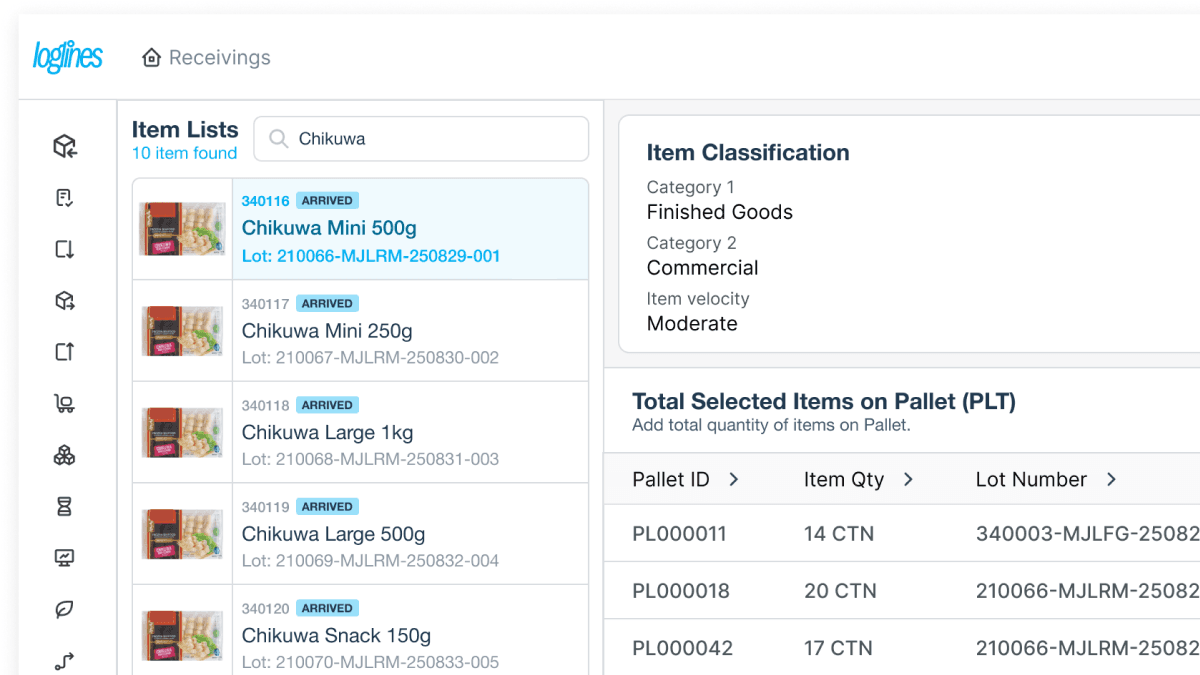1200x675 pixels.
Task: Click the Loglines logo
Action: pyautogui.click(x=68, y=57)
